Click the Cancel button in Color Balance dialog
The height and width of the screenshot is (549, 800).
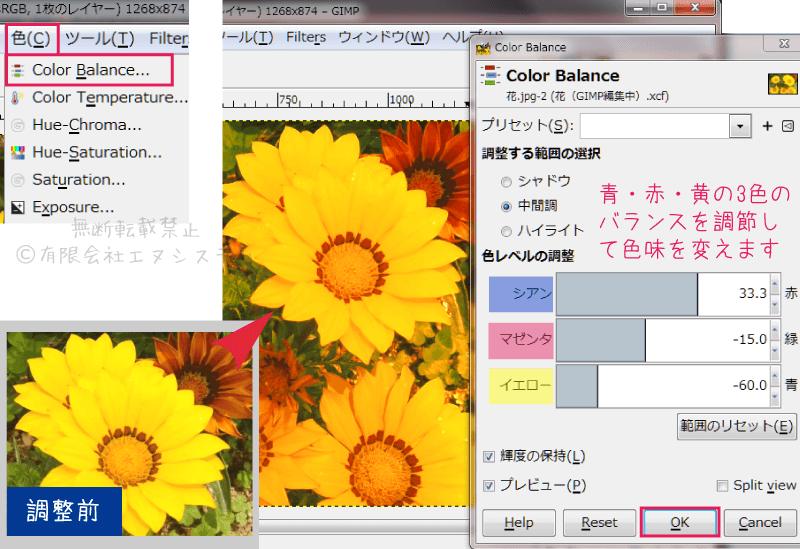(x=760, y=522)
